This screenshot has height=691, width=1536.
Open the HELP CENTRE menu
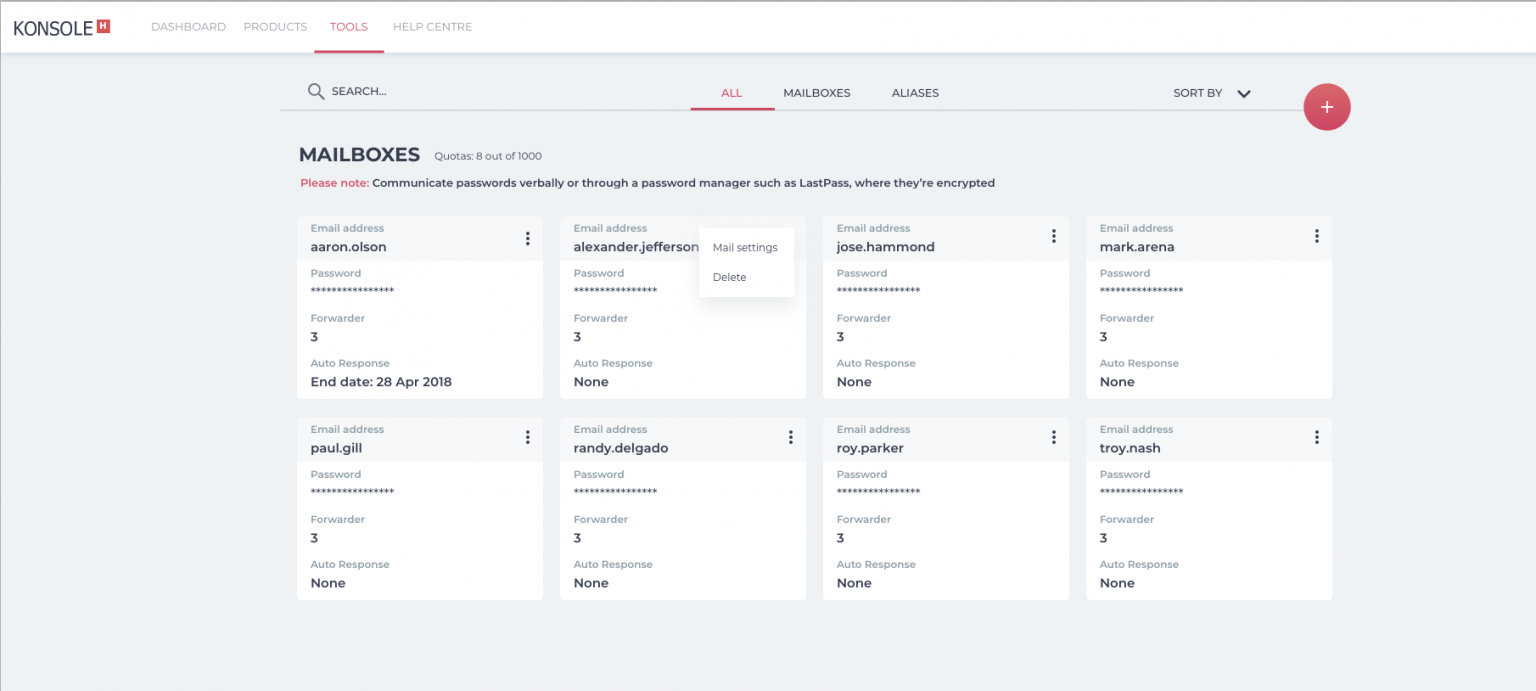[432, 26]
